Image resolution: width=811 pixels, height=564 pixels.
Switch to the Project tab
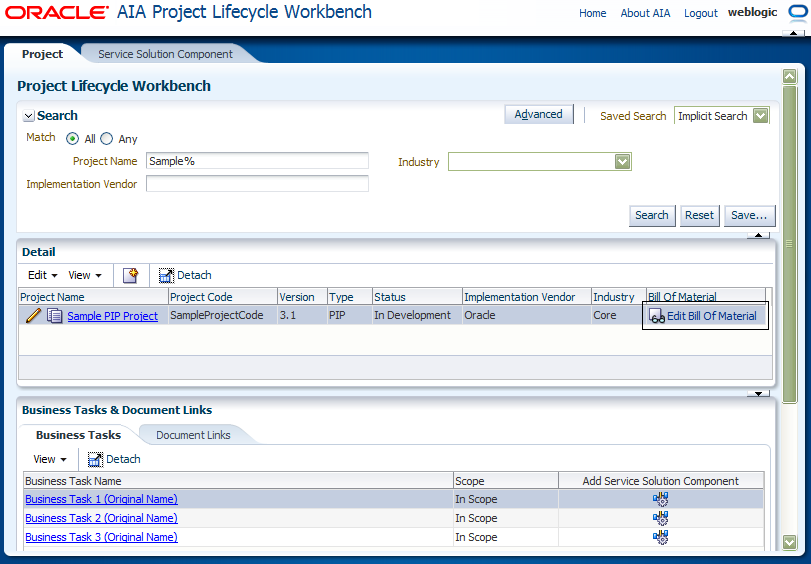coord(42,54)
